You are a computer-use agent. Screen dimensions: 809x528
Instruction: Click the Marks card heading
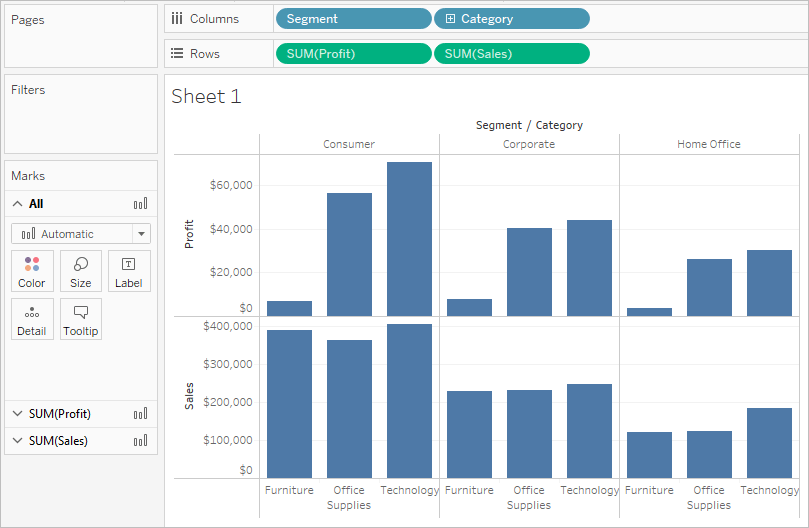coord(28,176)
